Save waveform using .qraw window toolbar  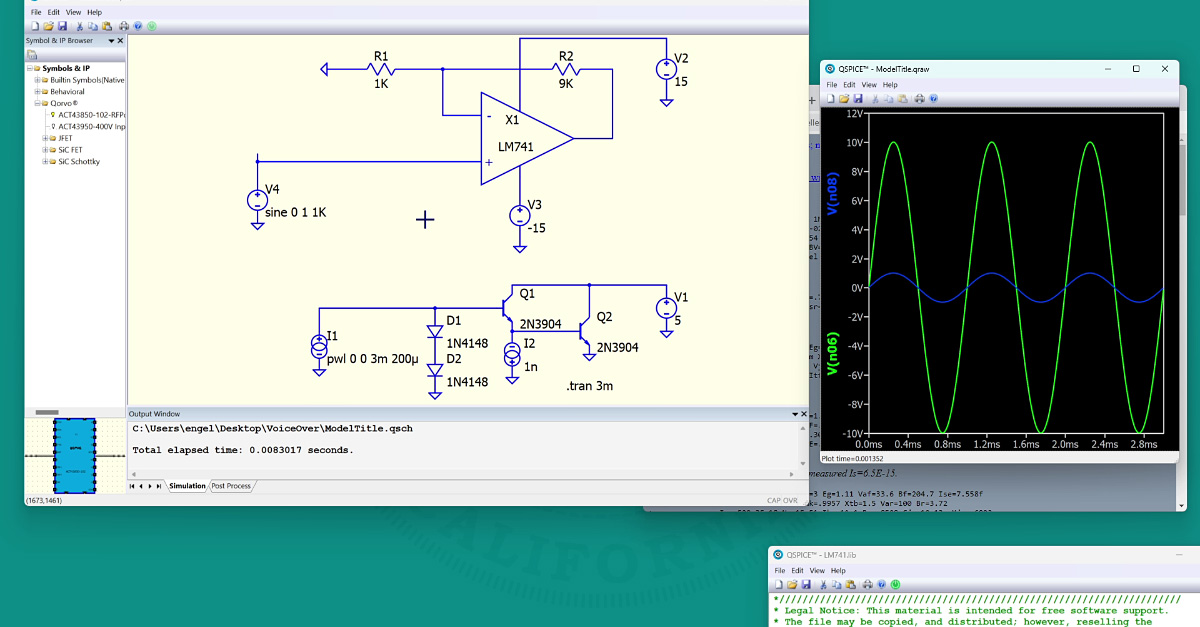(859, 99)
